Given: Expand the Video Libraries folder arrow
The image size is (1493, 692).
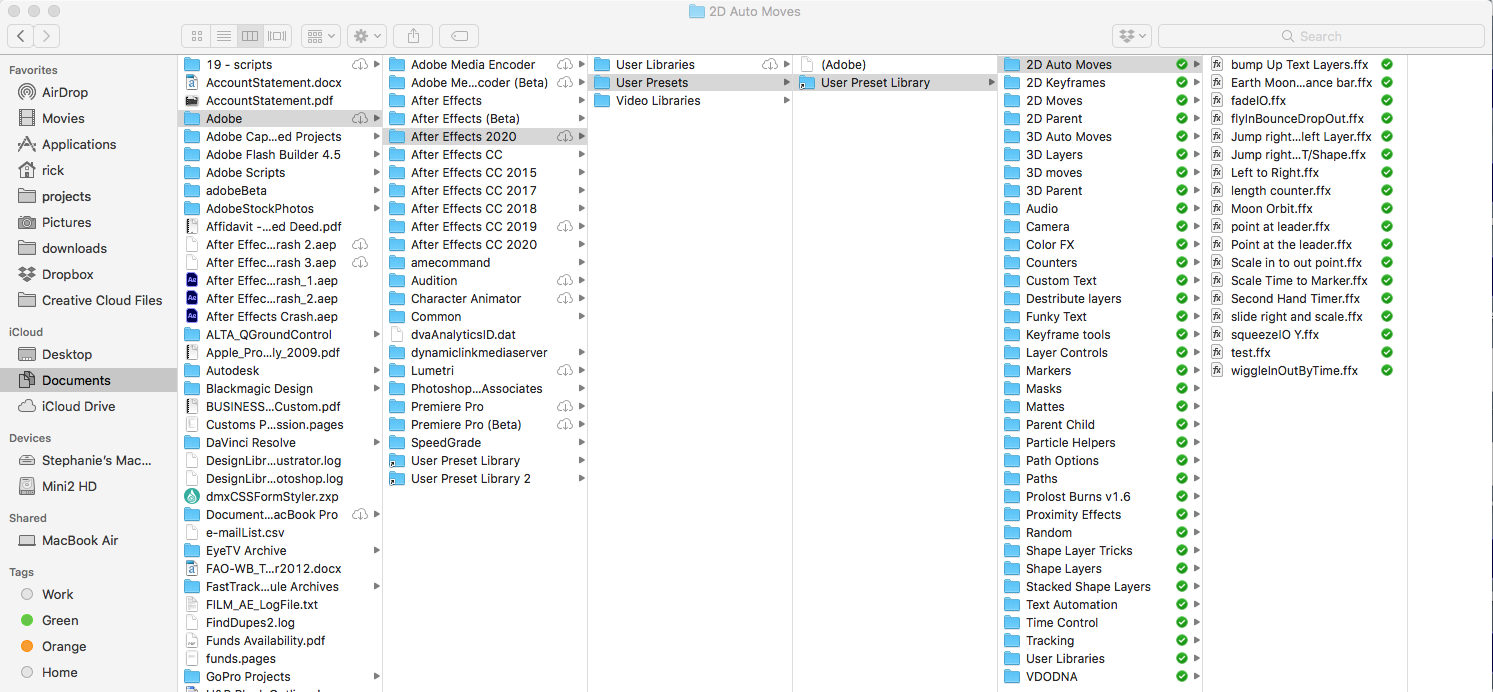Looking at the screenshot, I should [x=786, y=100].
